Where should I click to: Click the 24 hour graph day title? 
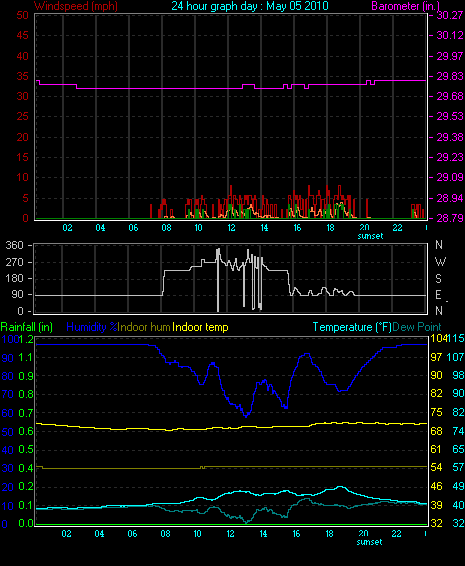[250, 6]
